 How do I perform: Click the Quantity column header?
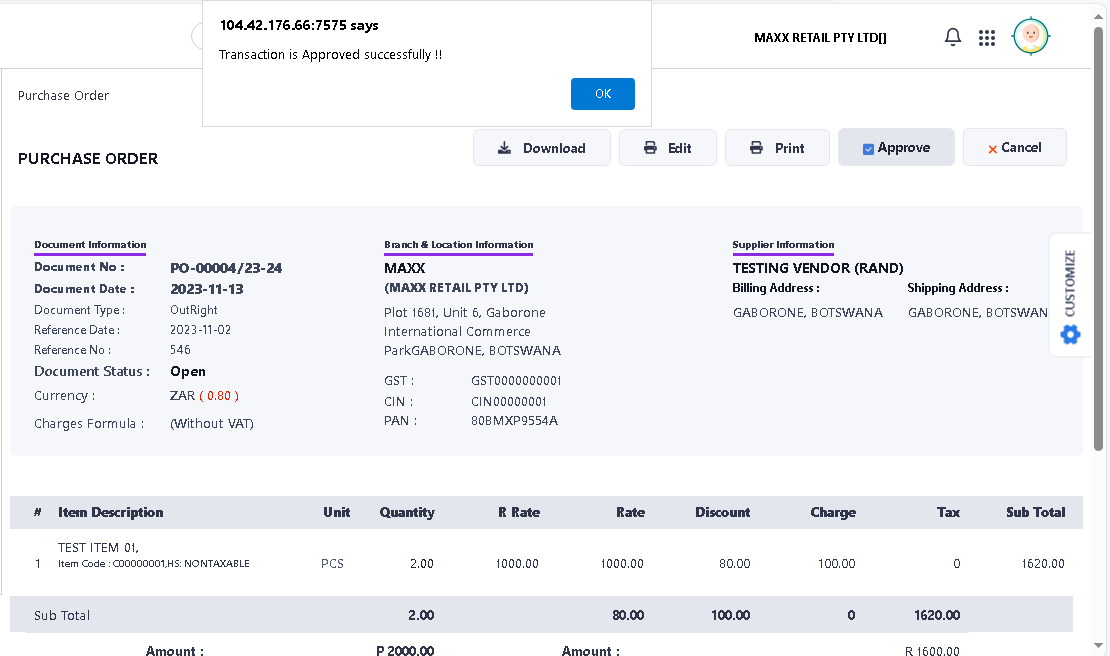(406, 512)
